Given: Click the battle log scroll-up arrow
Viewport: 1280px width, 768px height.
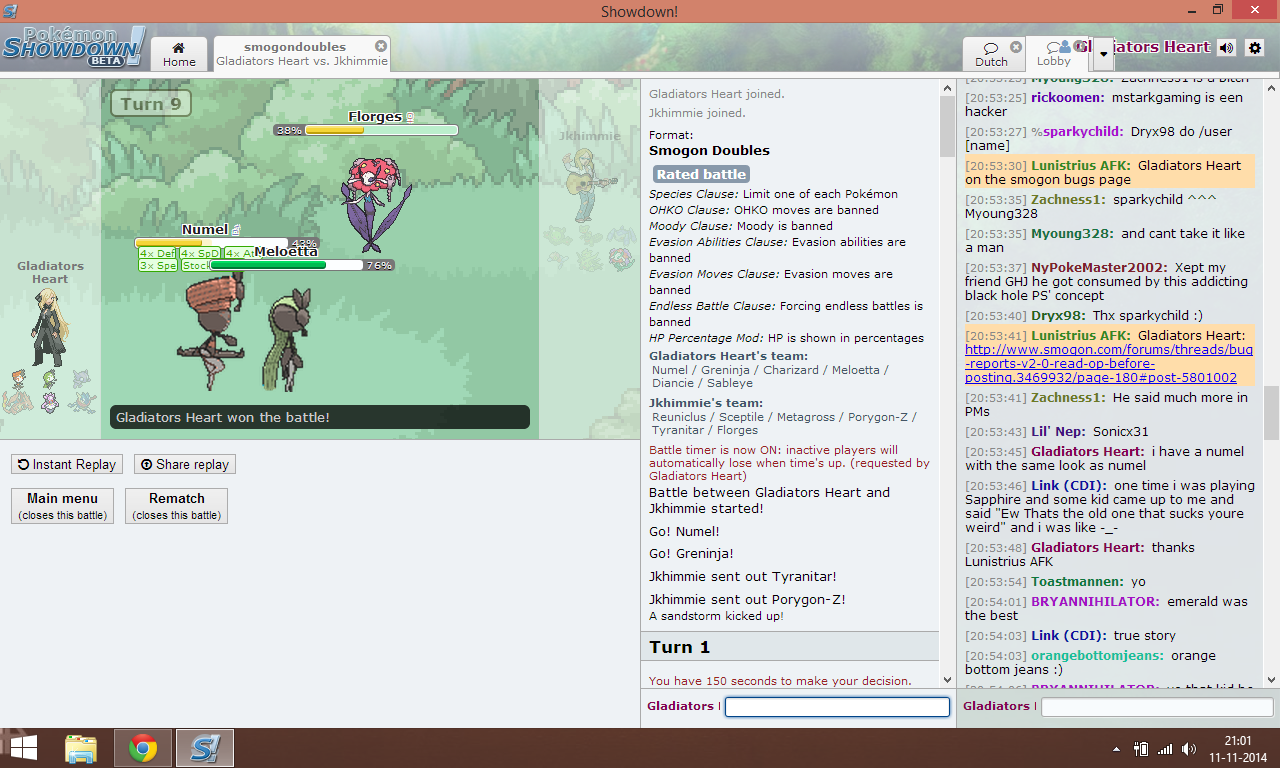Looking at the screenshot, I should tap(947, 88).
